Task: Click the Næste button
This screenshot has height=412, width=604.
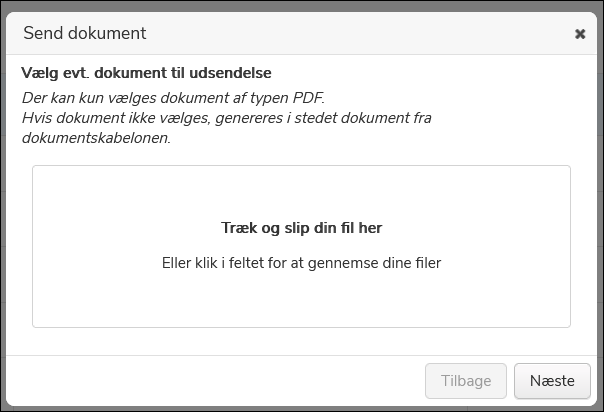Action: (552, 381)
